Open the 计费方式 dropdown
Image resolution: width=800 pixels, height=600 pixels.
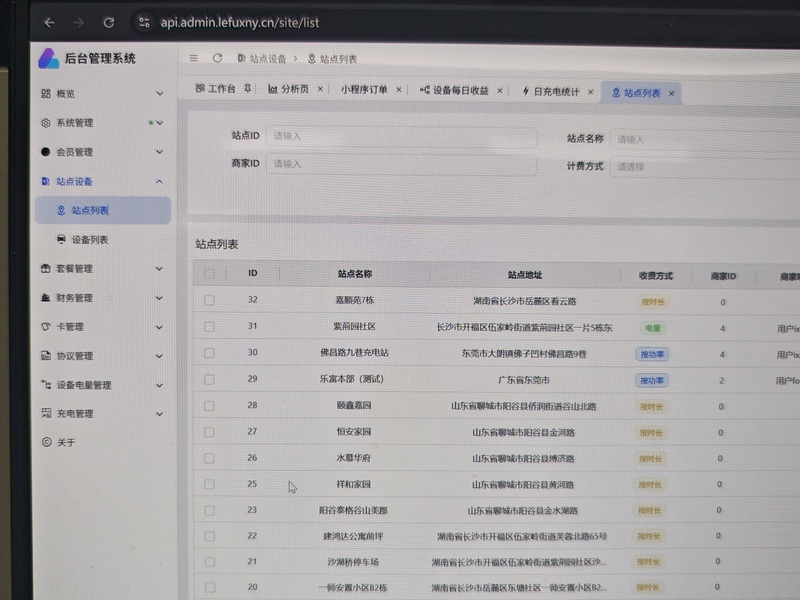[x=705, y=167]
